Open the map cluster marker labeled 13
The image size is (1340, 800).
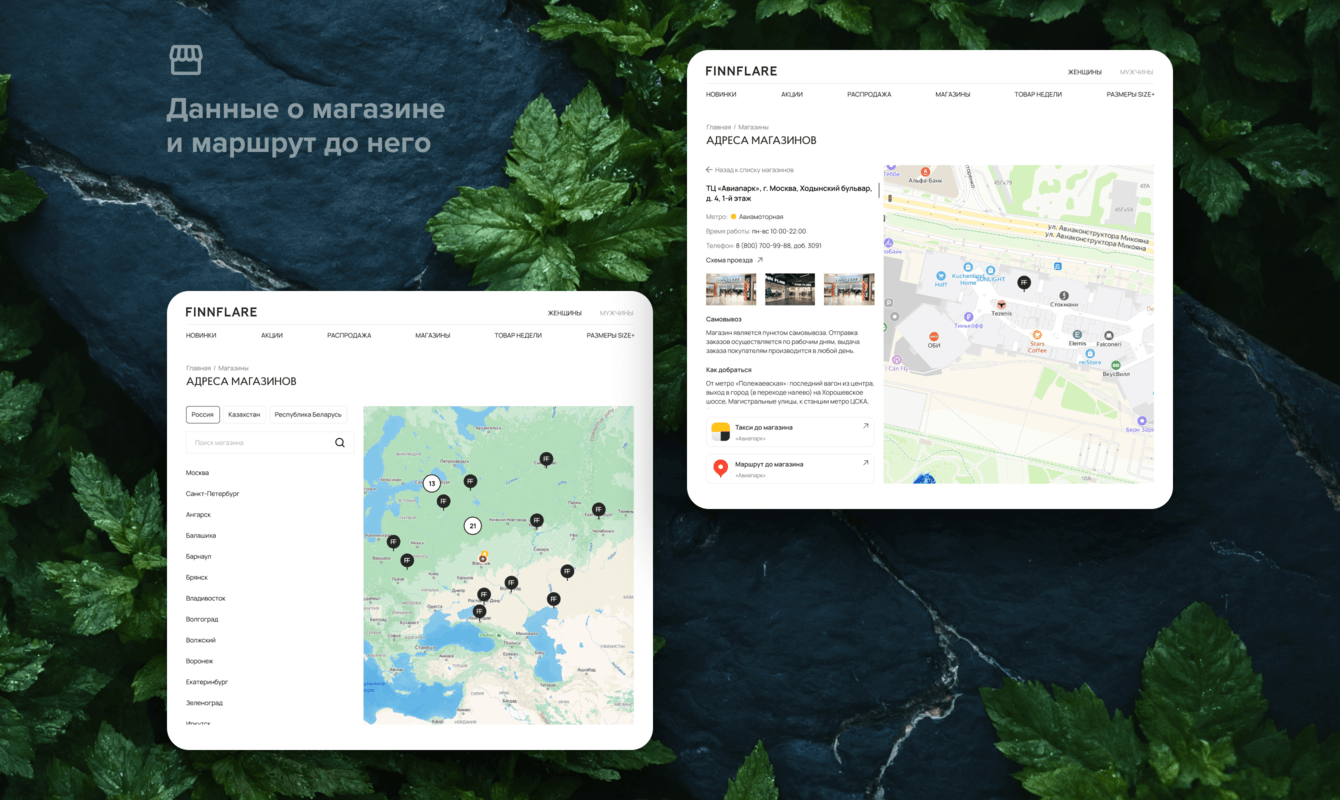click(432, 483)
